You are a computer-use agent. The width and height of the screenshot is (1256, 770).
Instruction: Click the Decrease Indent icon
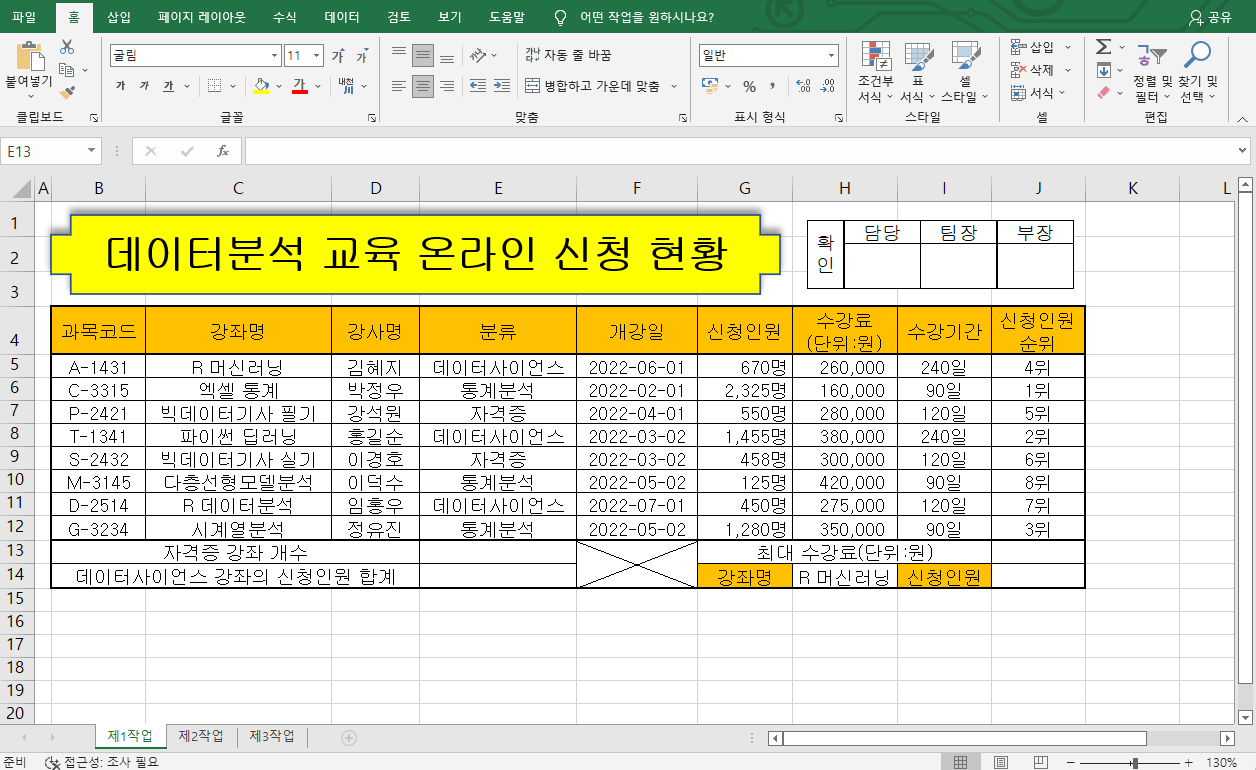477,86
